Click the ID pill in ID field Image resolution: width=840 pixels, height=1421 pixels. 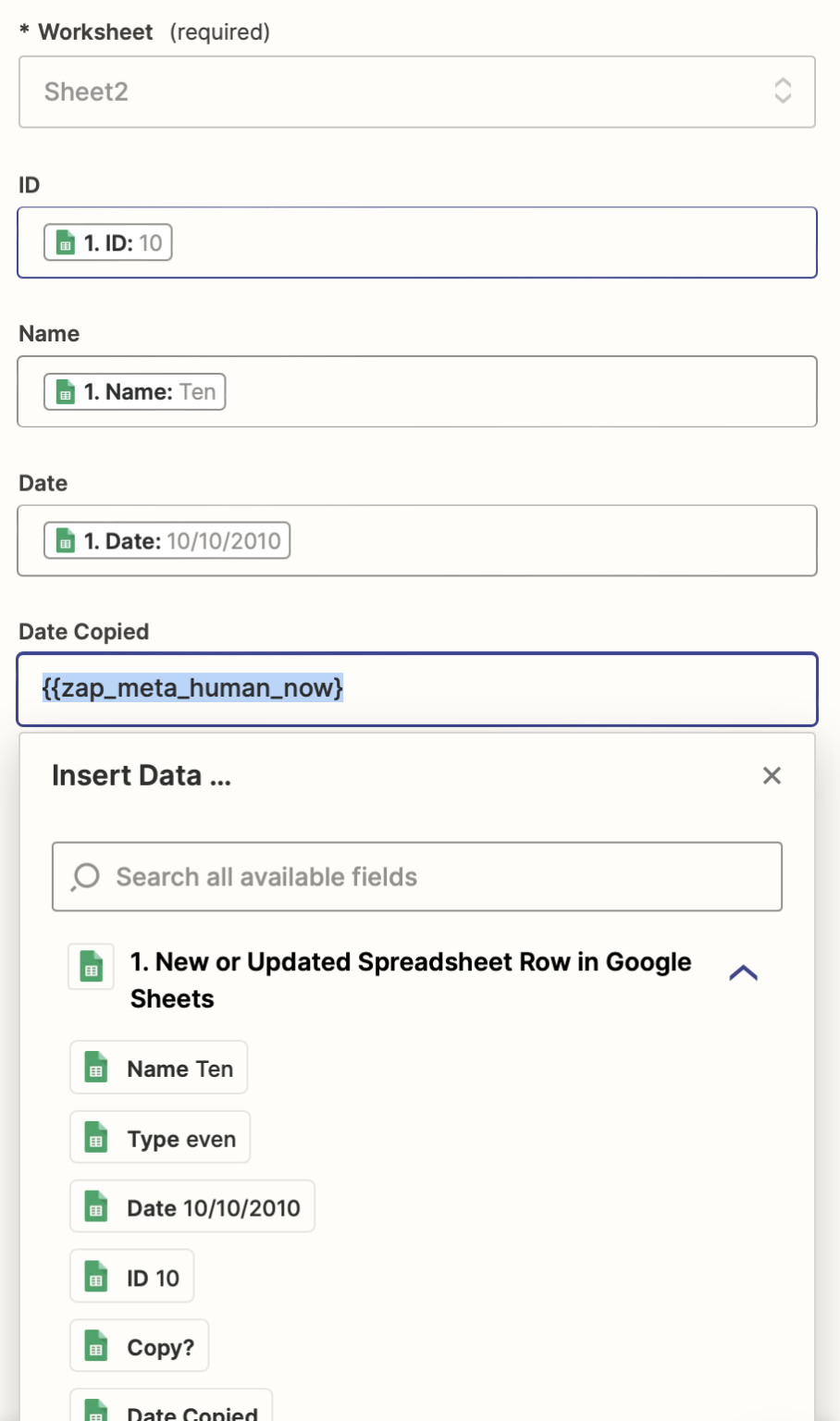tap(108, 243)
